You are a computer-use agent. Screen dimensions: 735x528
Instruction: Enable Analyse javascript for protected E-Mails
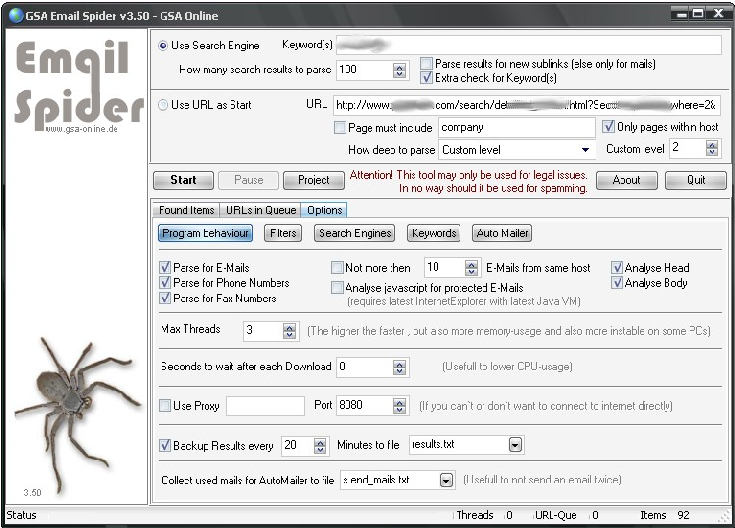point(337,287)
